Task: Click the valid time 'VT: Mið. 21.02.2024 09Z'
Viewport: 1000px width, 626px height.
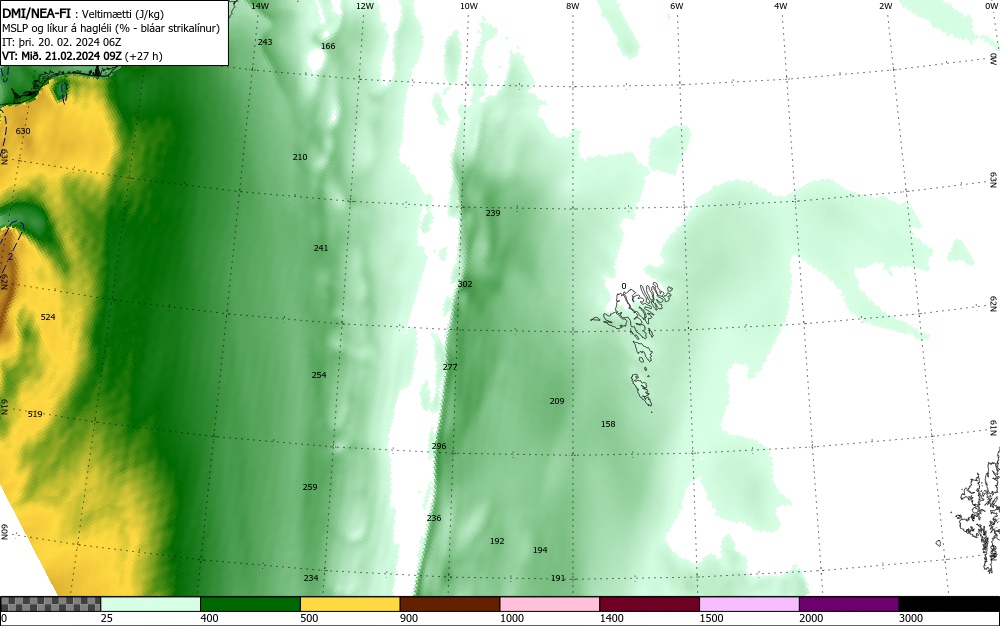Action: [62, 56]
